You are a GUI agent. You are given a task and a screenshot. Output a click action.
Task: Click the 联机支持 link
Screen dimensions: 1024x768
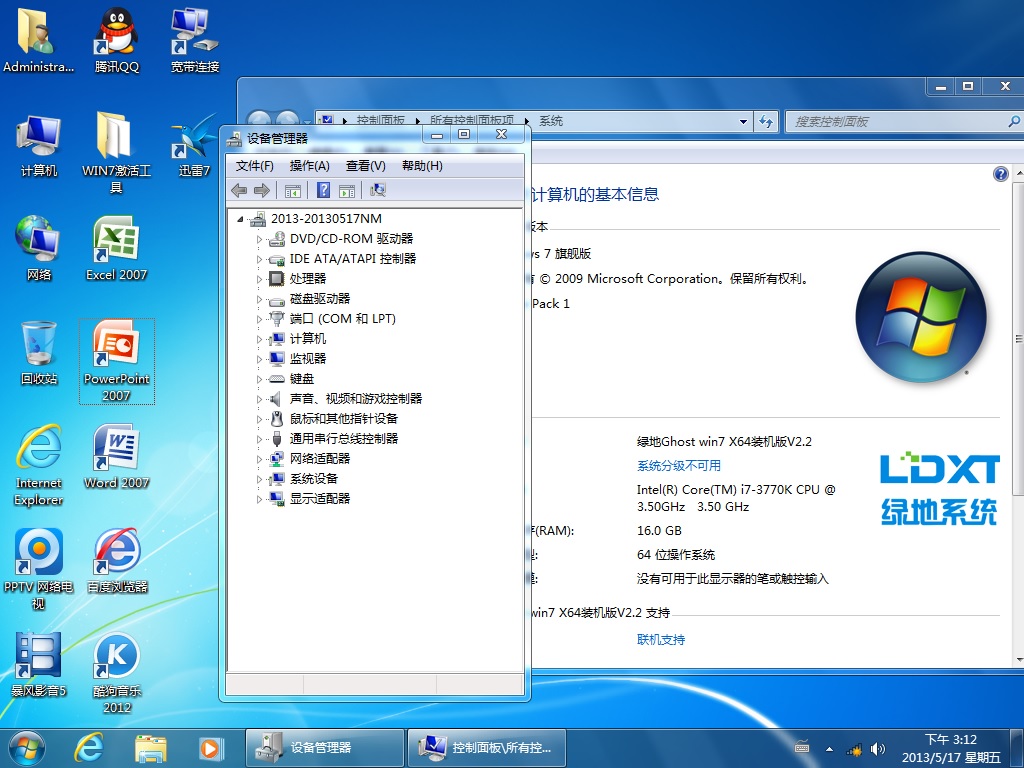click(x=661, y=640)
